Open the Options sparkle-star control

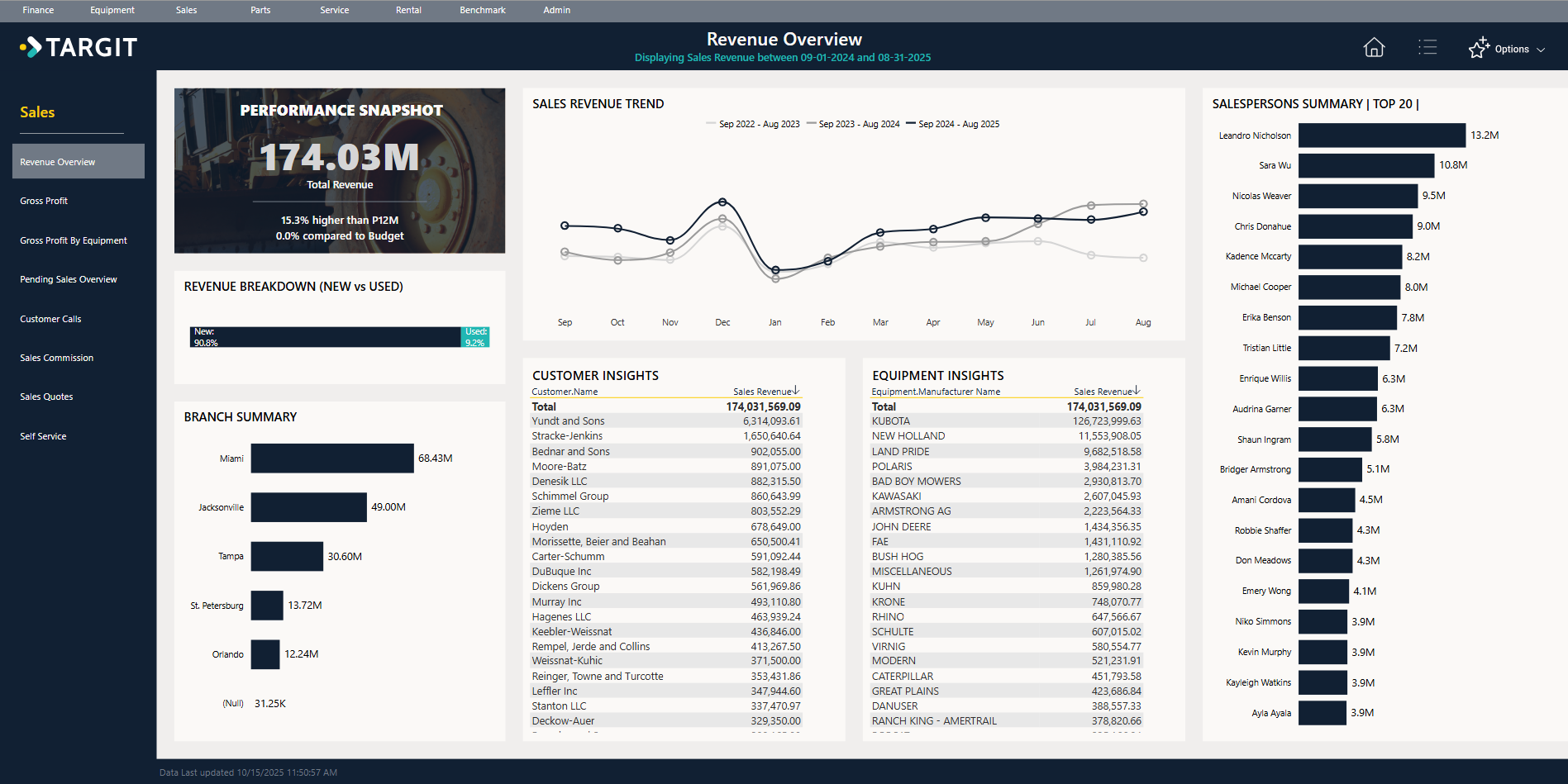(x=1478, y=47)
